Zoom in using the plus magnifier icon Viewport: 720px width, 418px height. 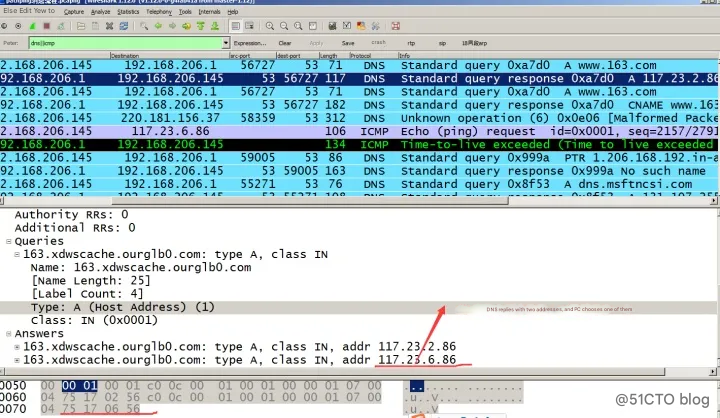tap(270, 26)
